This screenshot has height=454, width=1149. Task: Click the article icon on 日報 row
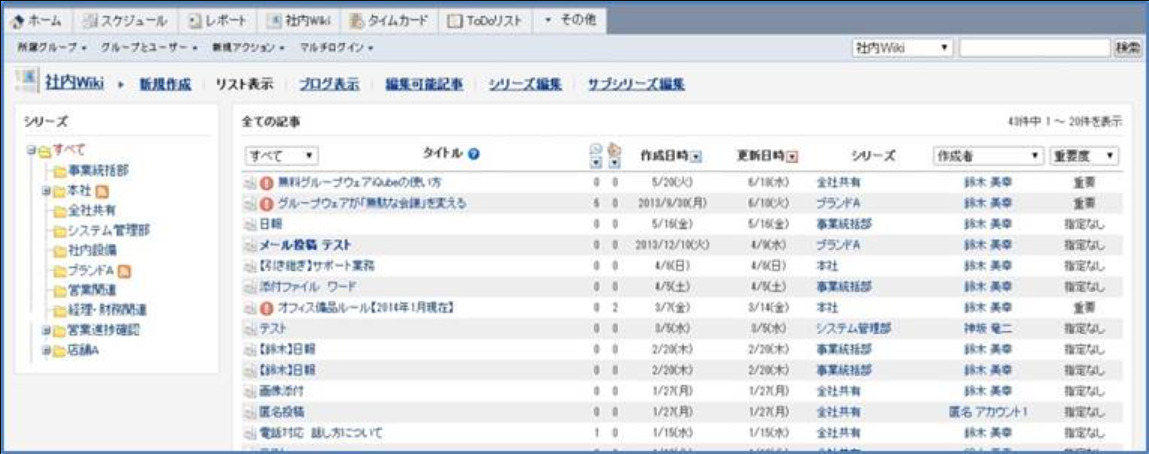click(x=250, y=223)
